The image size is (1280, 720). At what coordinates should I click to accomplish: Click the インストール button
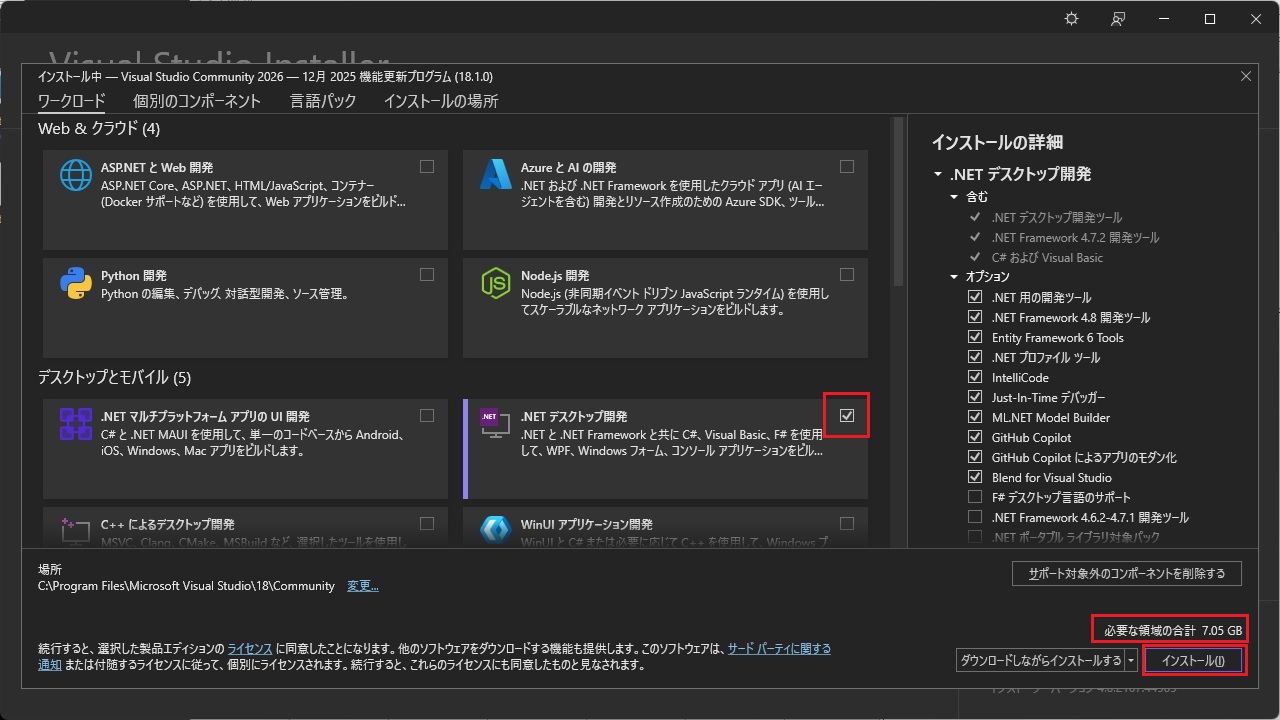[x=1193, y=661]
